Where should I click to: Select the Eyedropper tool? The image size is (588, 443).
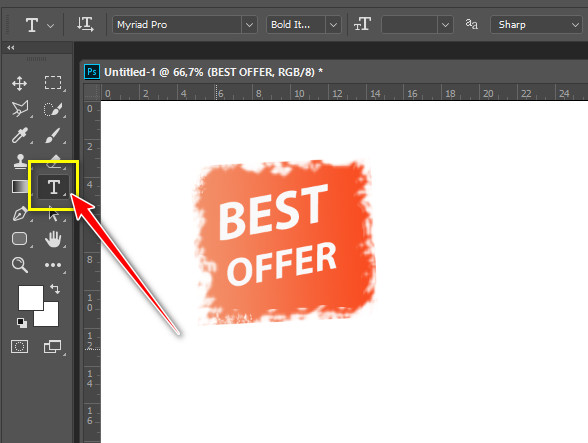(x=20, y=135)
